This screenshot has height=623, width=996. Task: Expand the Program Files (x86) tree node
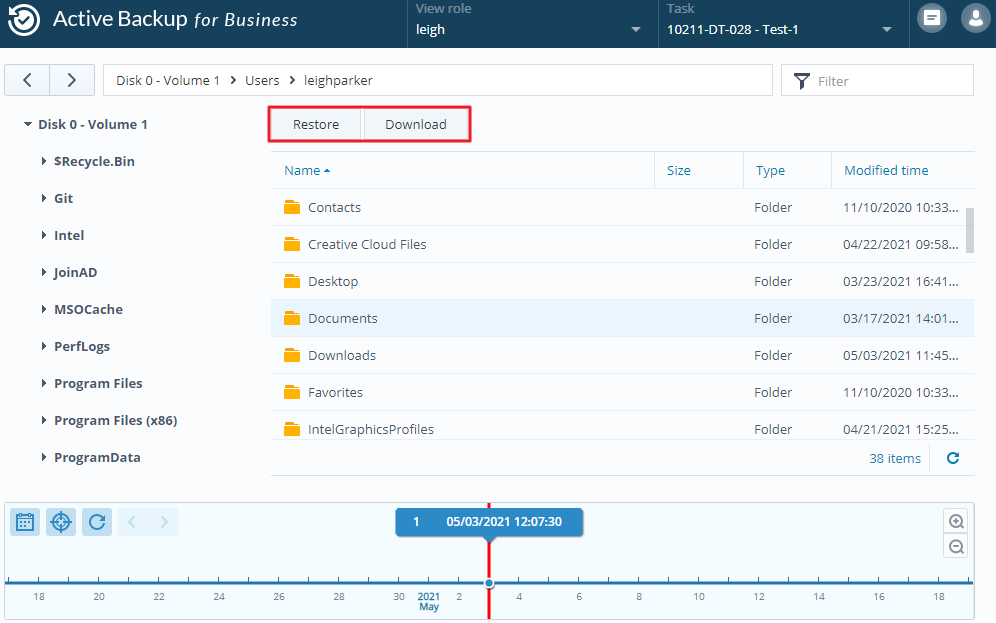click(x=43, y=420)
